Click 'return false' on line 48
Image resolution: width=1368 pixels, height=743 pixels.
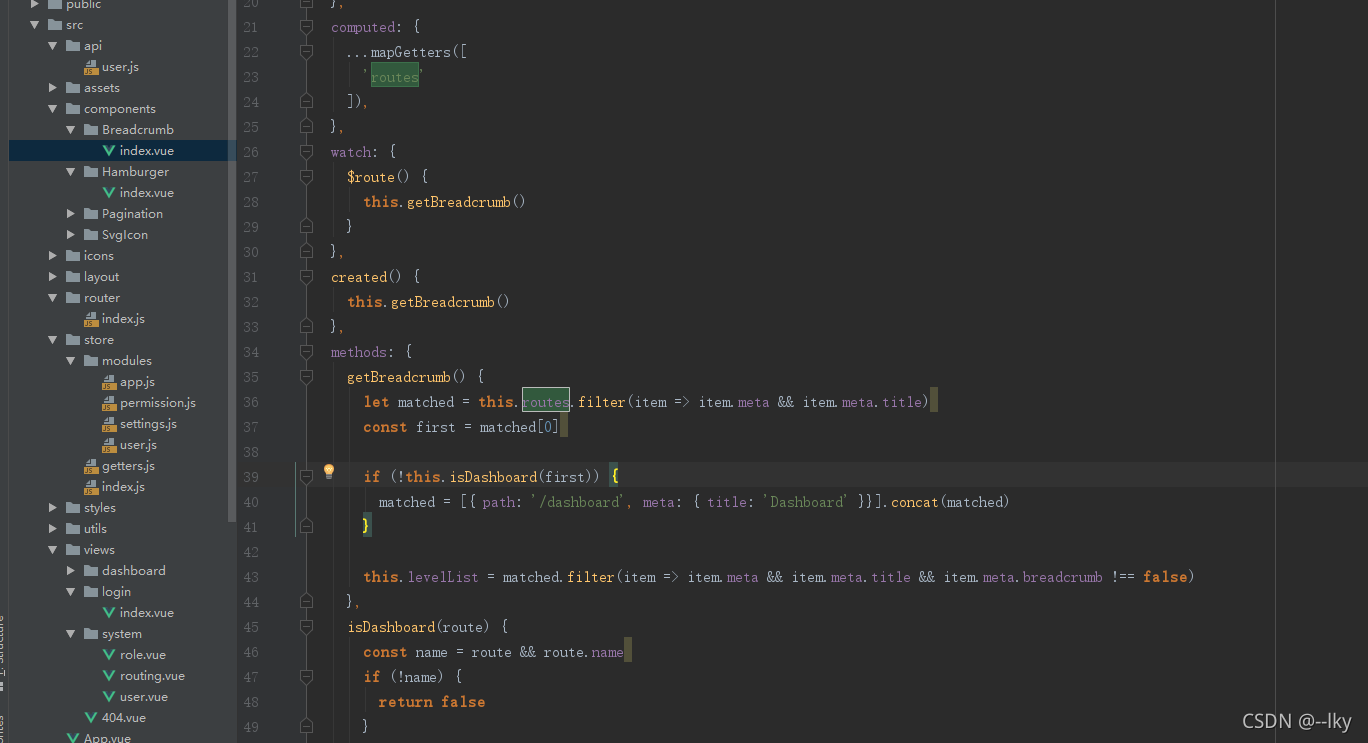tap(431, 702)
